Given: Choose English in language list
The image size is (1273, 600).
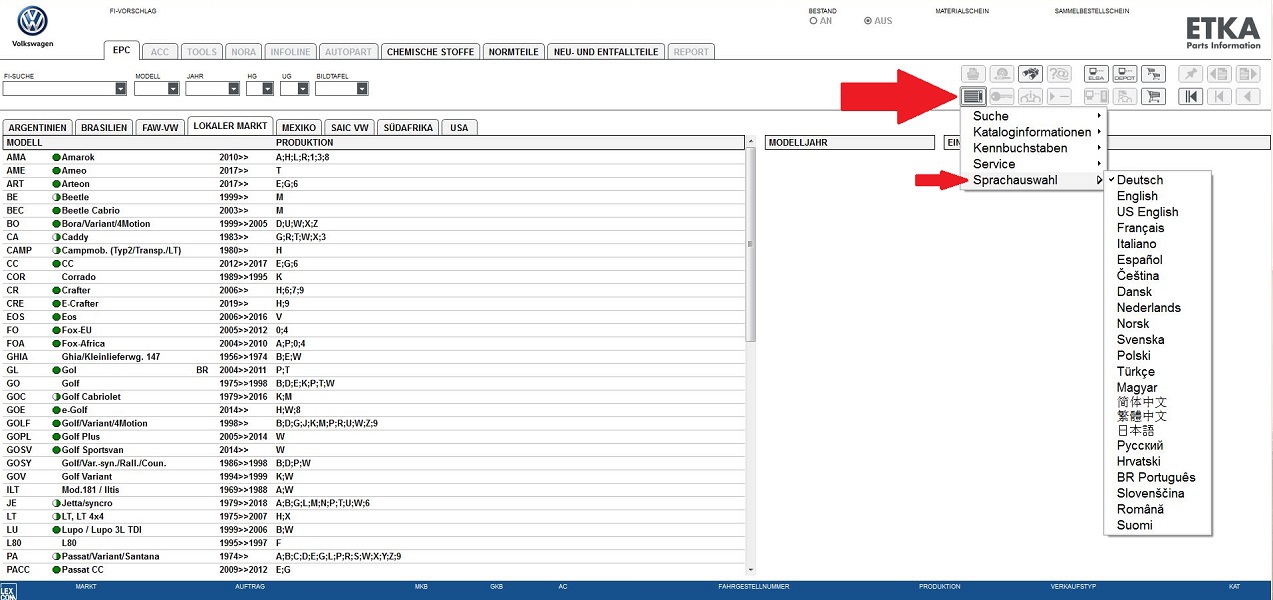Looking at the screenshot, I should tap(1137, 196).
